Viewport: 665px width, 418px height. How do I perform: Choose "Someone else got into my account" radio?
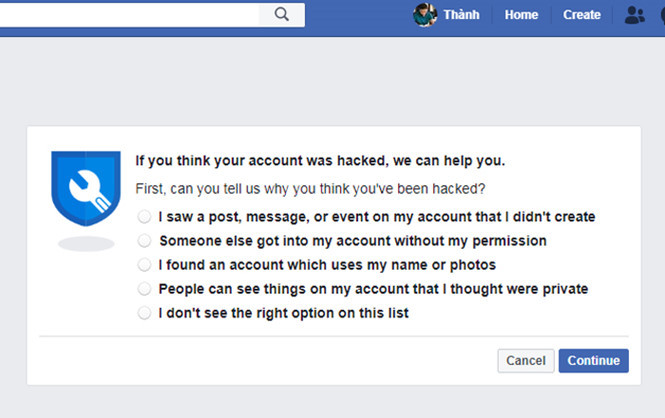pyautogui.click(x=145, y=241)
